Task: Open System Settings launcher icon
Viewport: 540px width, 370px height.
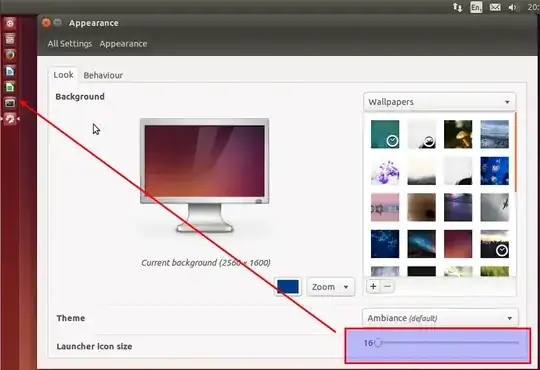Action: pyautogui.click(x=10, y=119)
